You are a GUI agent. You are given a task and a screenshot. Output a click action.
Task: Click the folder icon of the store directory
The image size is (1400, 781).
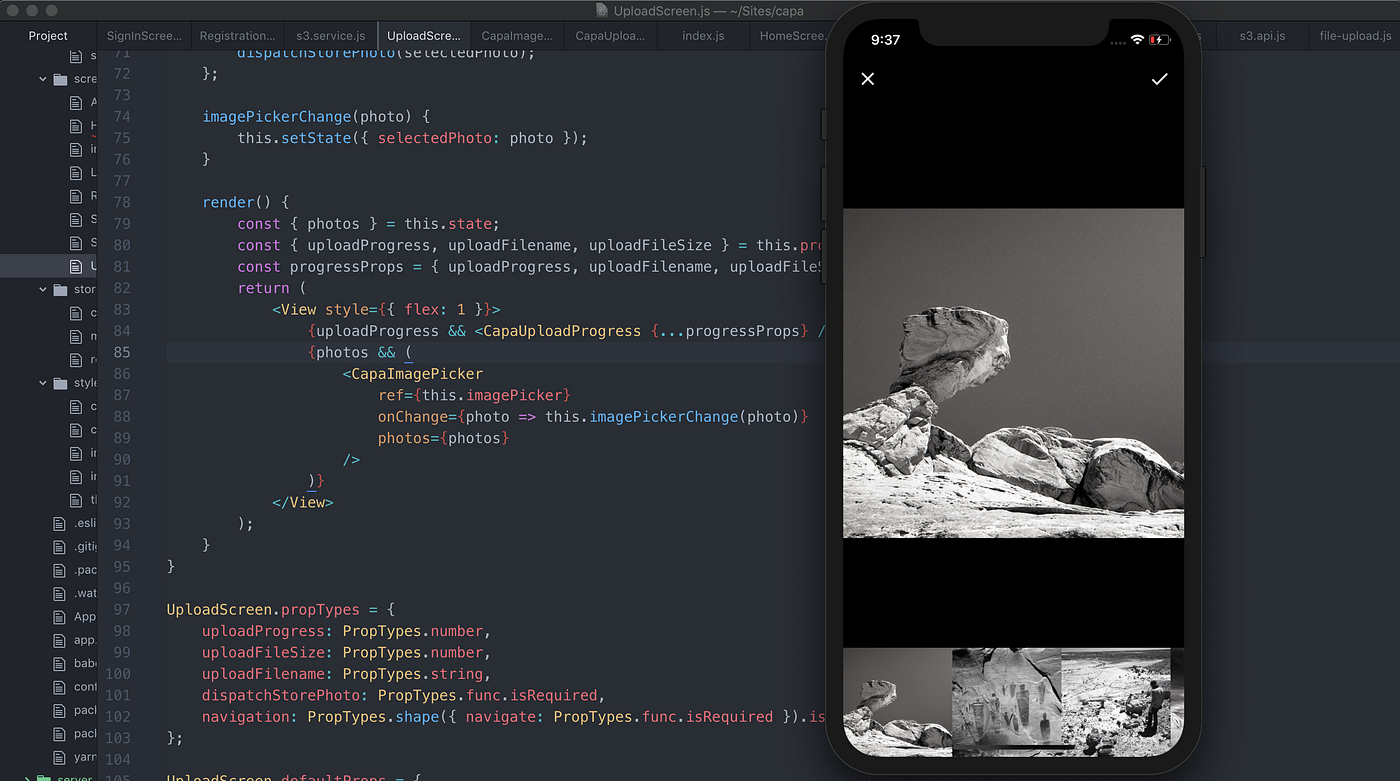61,289
